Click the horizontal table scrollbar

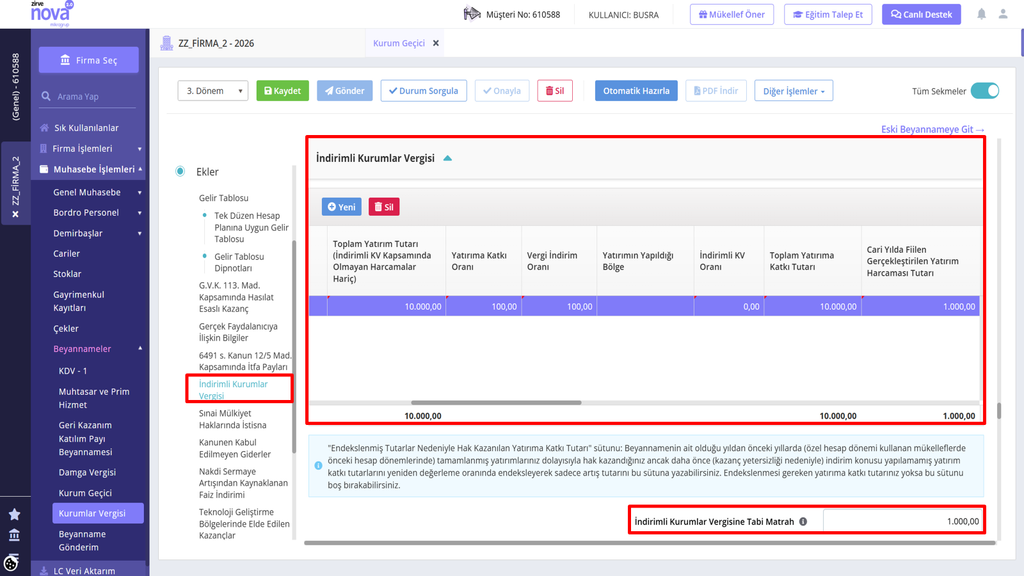pos(496,402)
